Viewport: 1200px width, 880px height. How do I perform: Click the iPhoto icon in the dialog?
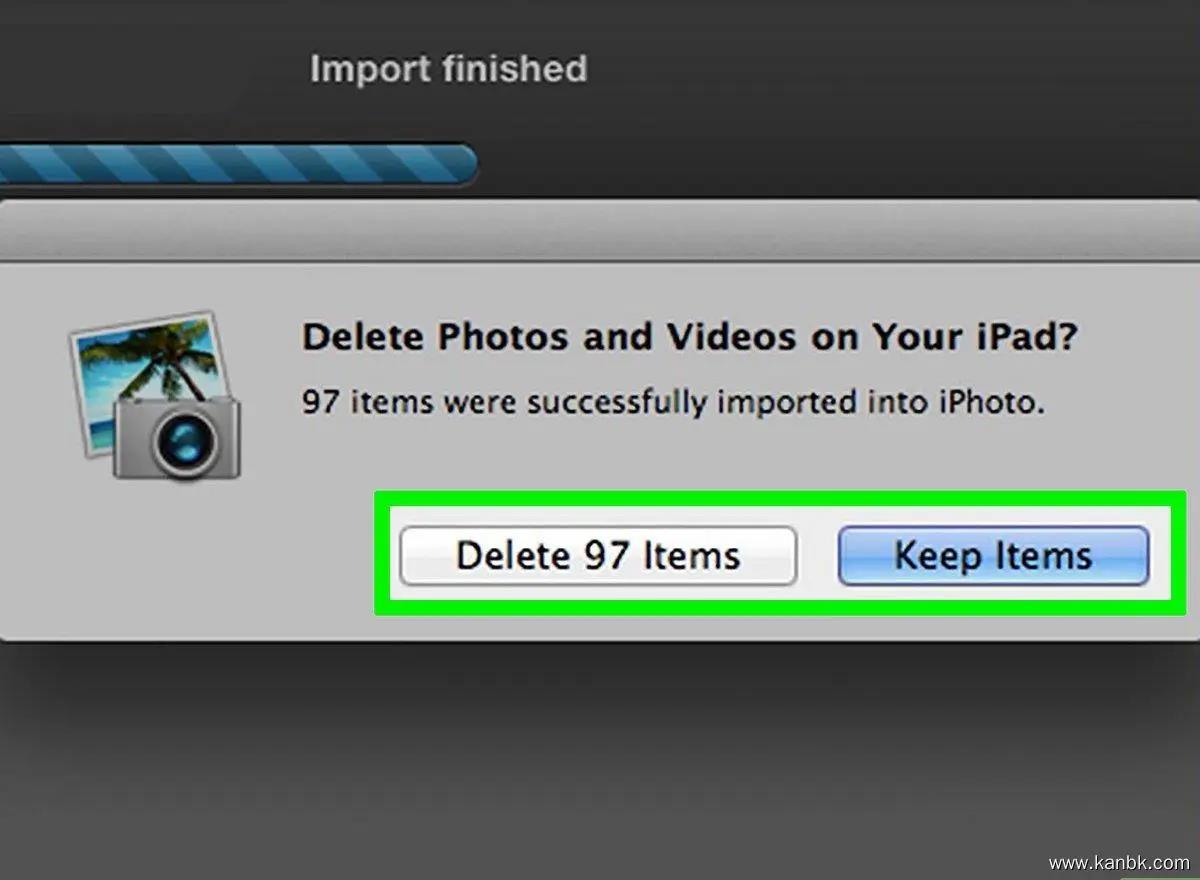(x=155, y=396)
